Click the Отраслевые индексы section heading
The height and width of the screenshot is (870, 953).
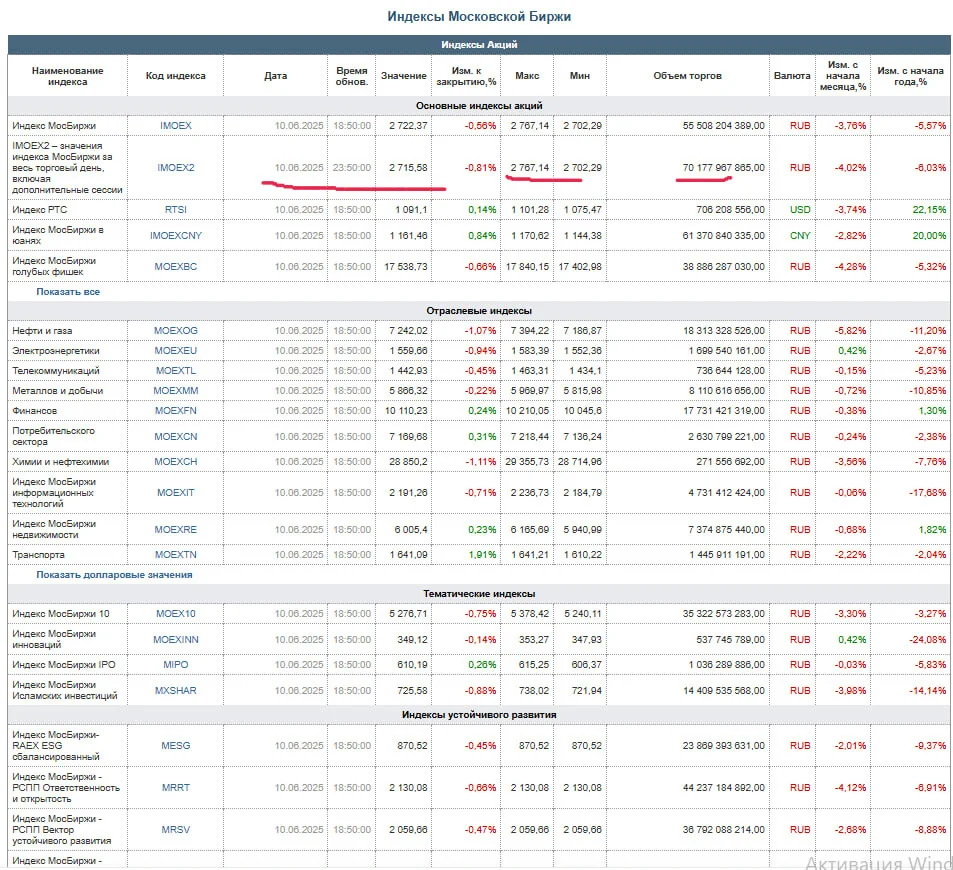479,311
